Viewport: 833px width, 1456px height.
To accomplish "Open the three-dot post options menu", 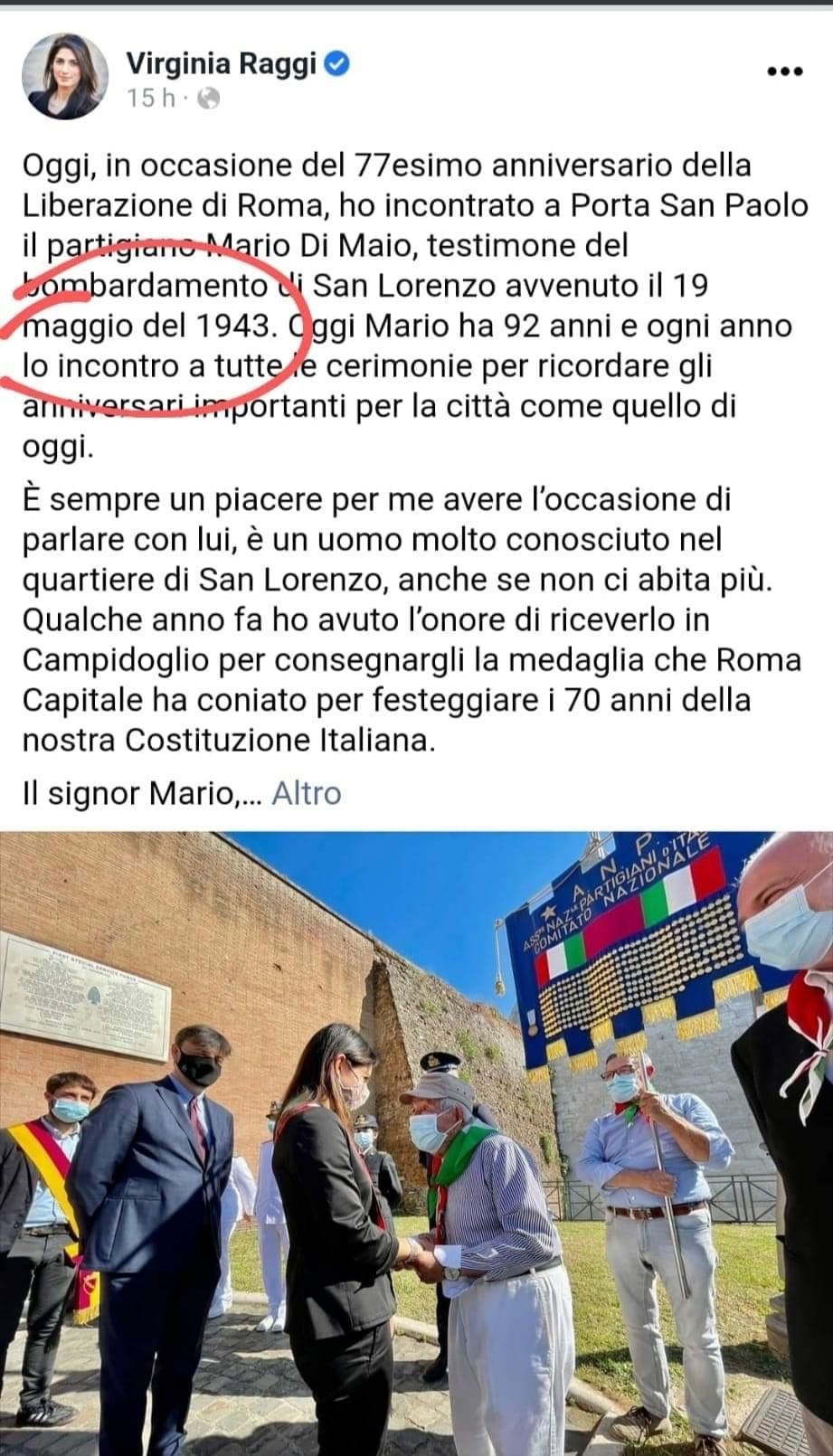I will coord(783,71).
